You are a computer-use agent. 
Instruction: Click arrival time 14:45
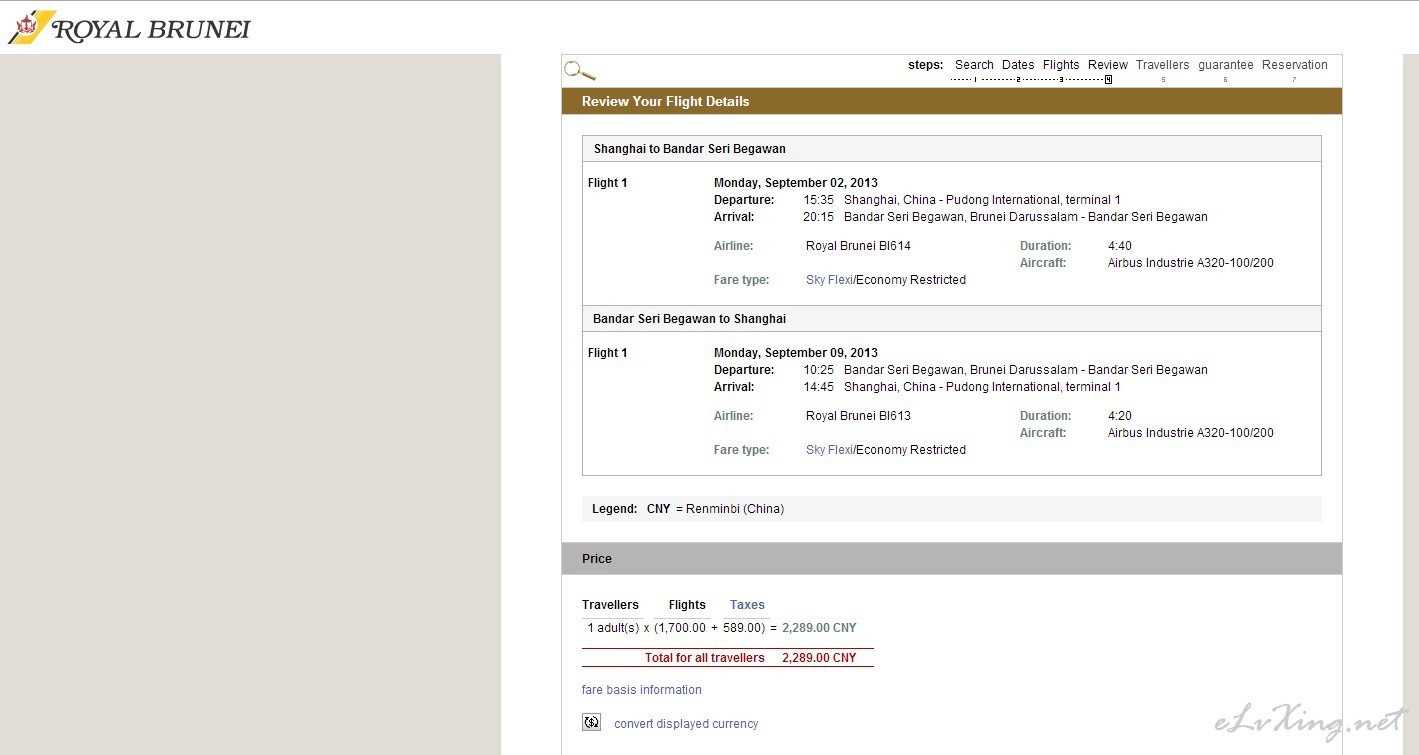pos(818,387)
